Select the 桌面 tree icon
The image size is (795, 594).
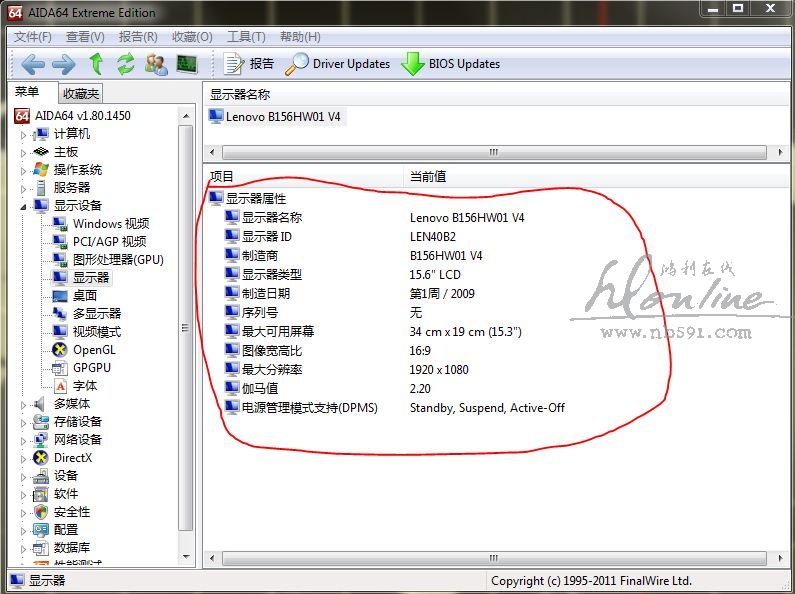coord(60,295)
